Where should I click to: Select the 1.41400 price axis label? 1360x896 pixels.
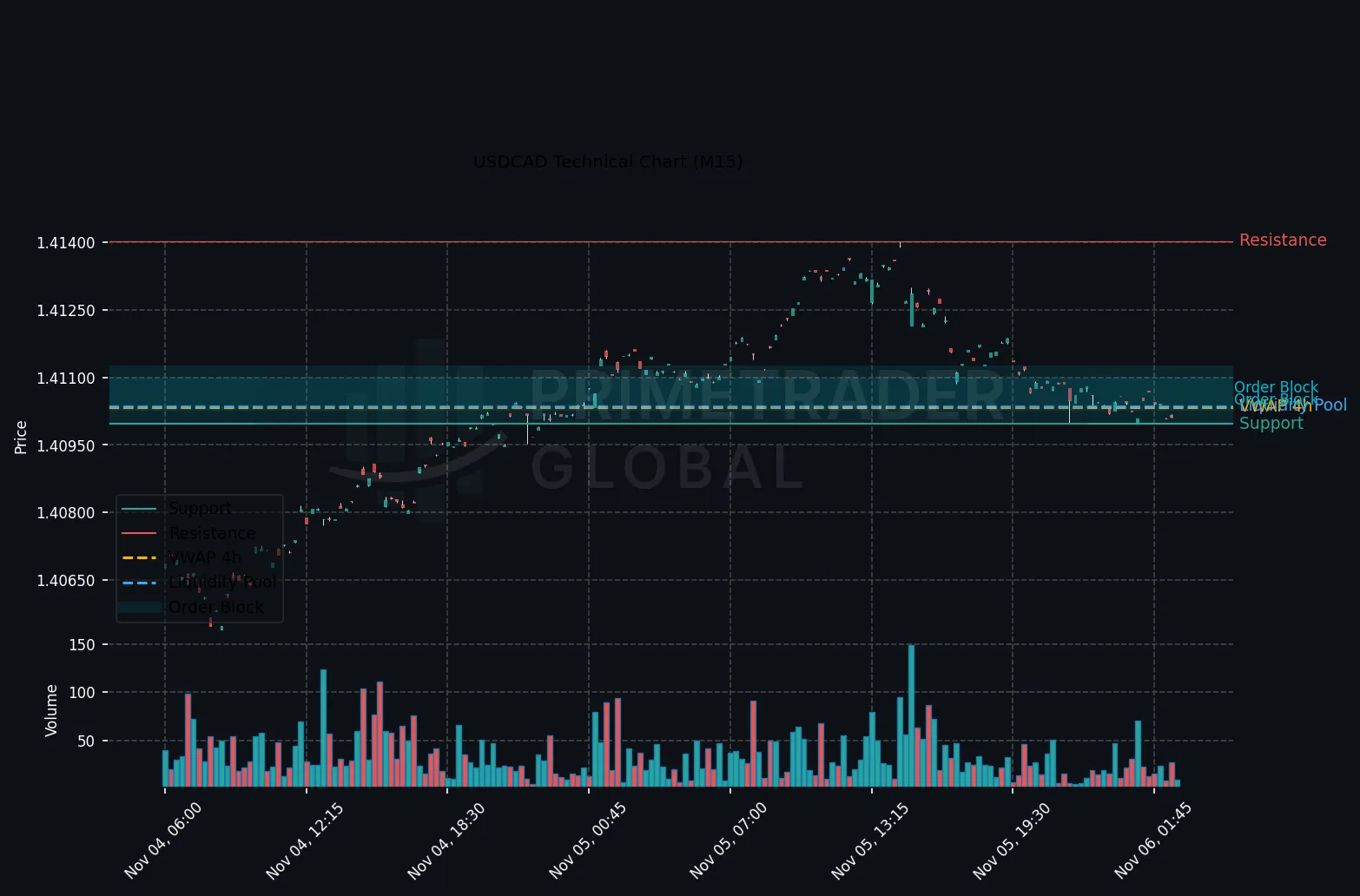(65, 243)
